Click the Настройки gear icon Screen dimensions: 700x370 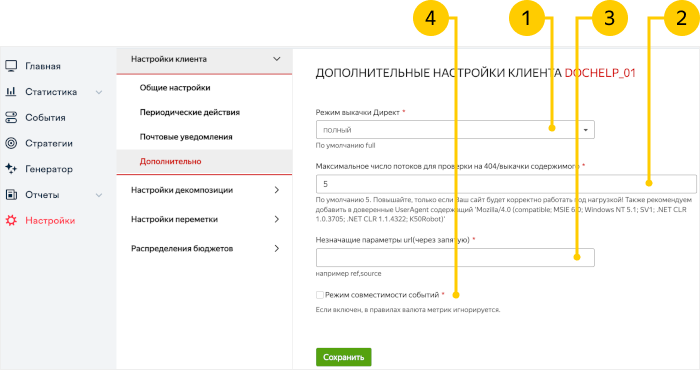click(x=11, y=220)
